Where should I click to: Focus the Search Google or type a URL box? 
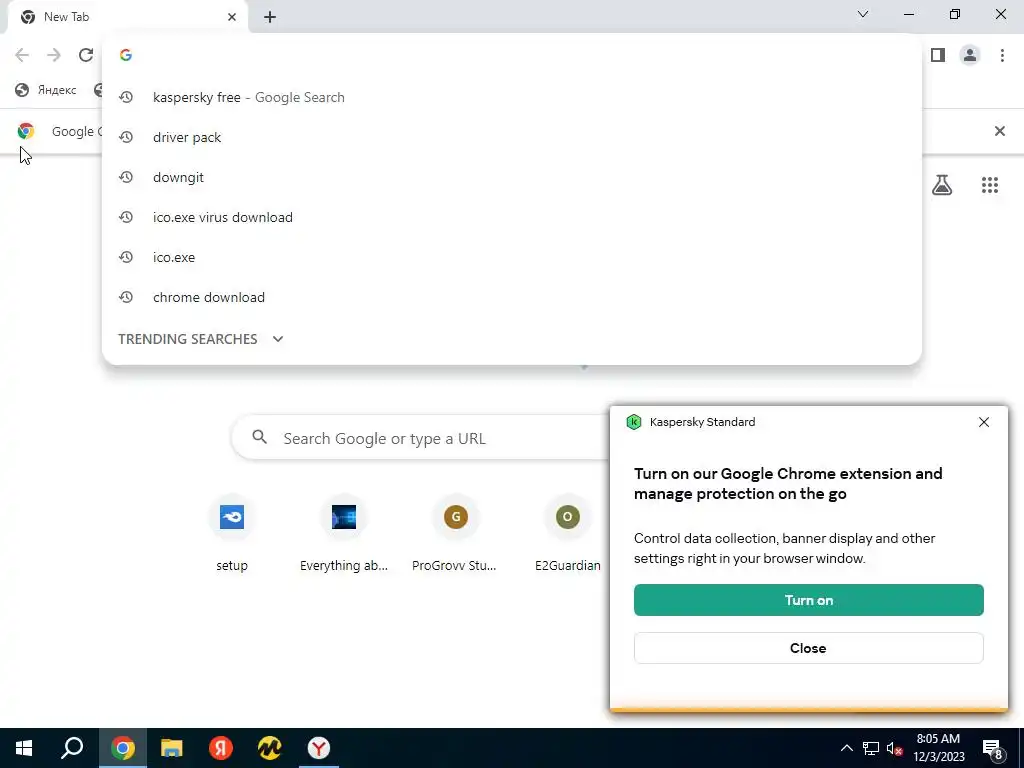[x=422, y=438]
